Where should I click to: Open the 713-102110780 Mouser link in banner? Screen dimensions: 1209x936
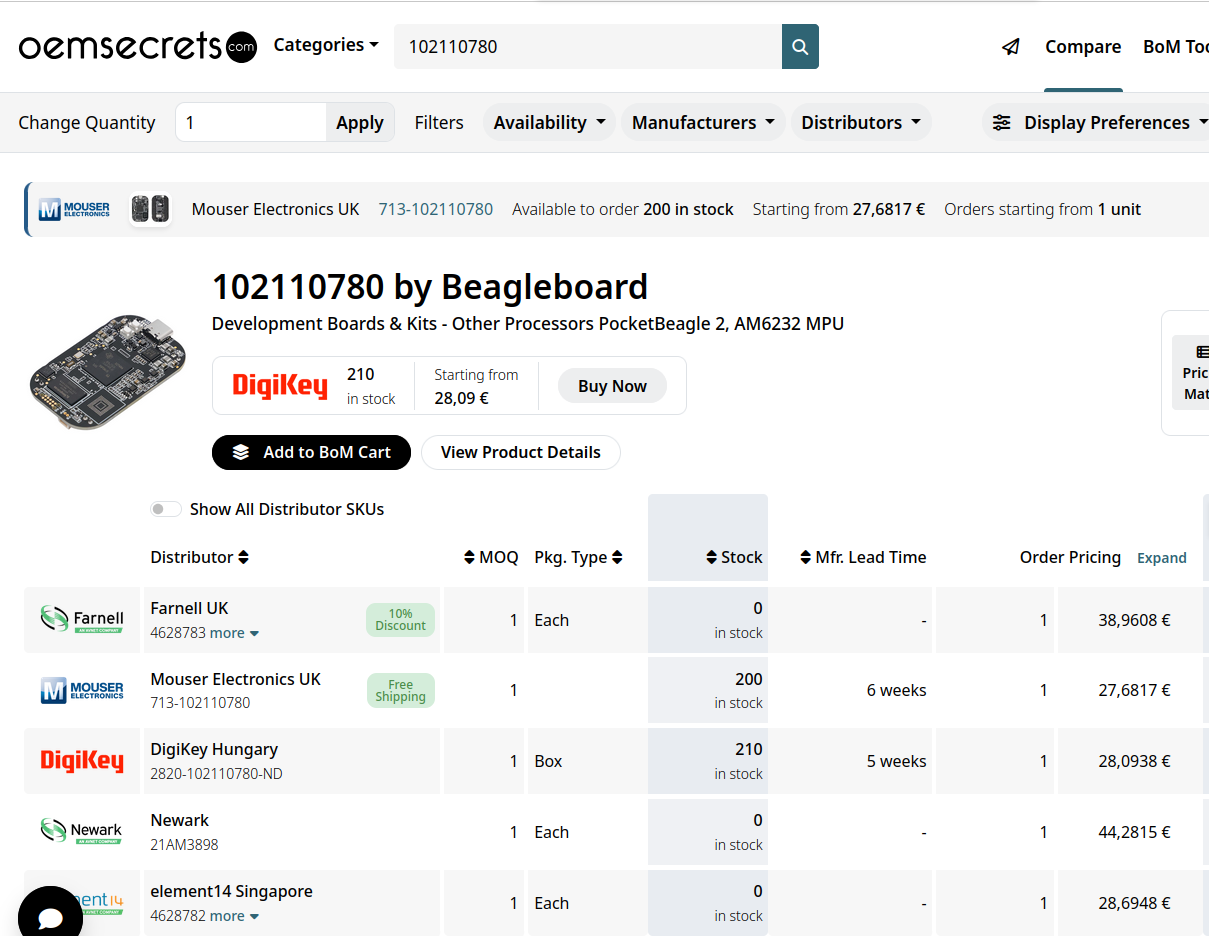click(x=436, y=209)
